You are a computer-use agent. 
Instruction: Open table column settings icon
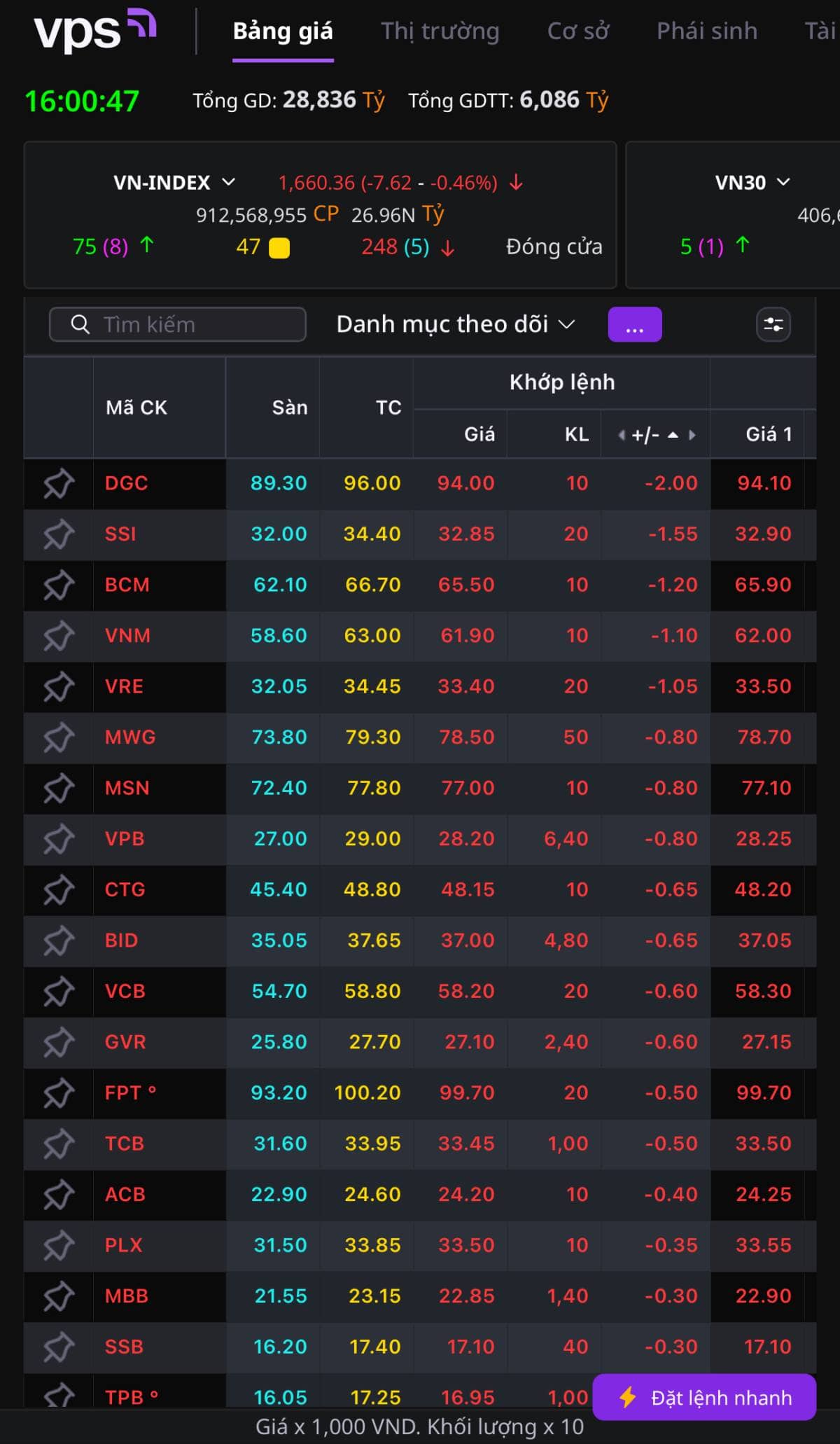tap(773, 324)
